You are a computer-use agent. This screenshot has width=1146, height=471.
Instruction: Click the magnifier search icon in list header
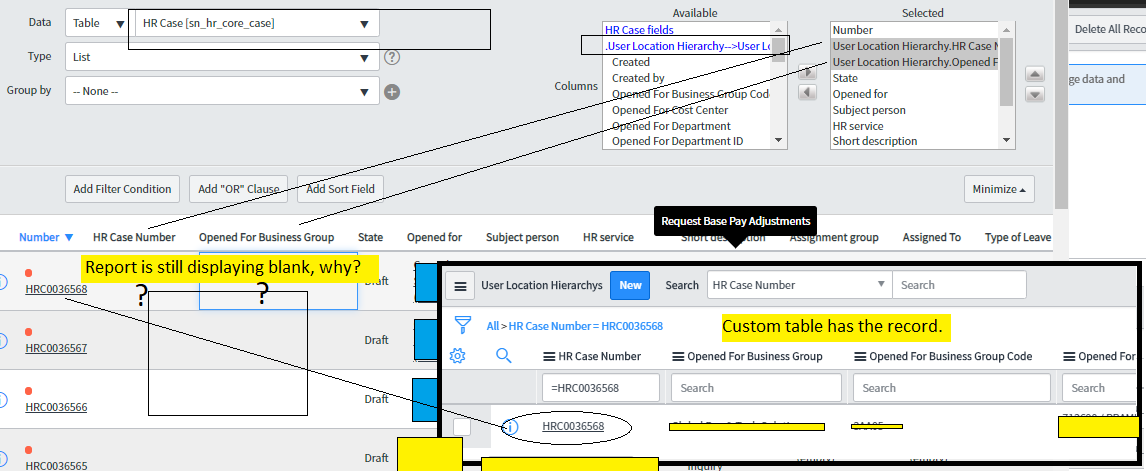(x=504, y=355)
